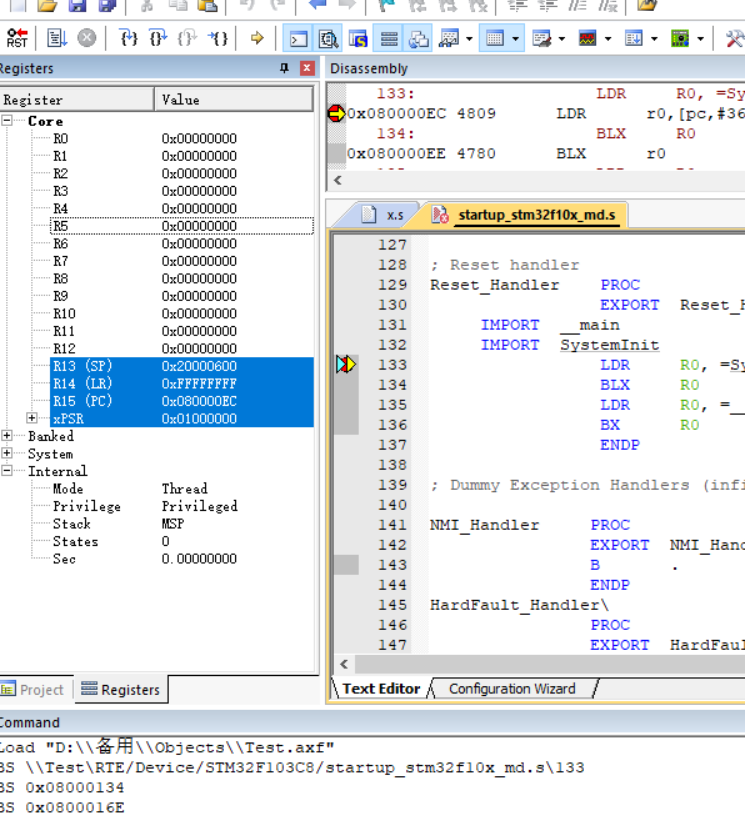Click the Run (F5) toolbar icon
The image size is (745, 836).
coord(56,38)
